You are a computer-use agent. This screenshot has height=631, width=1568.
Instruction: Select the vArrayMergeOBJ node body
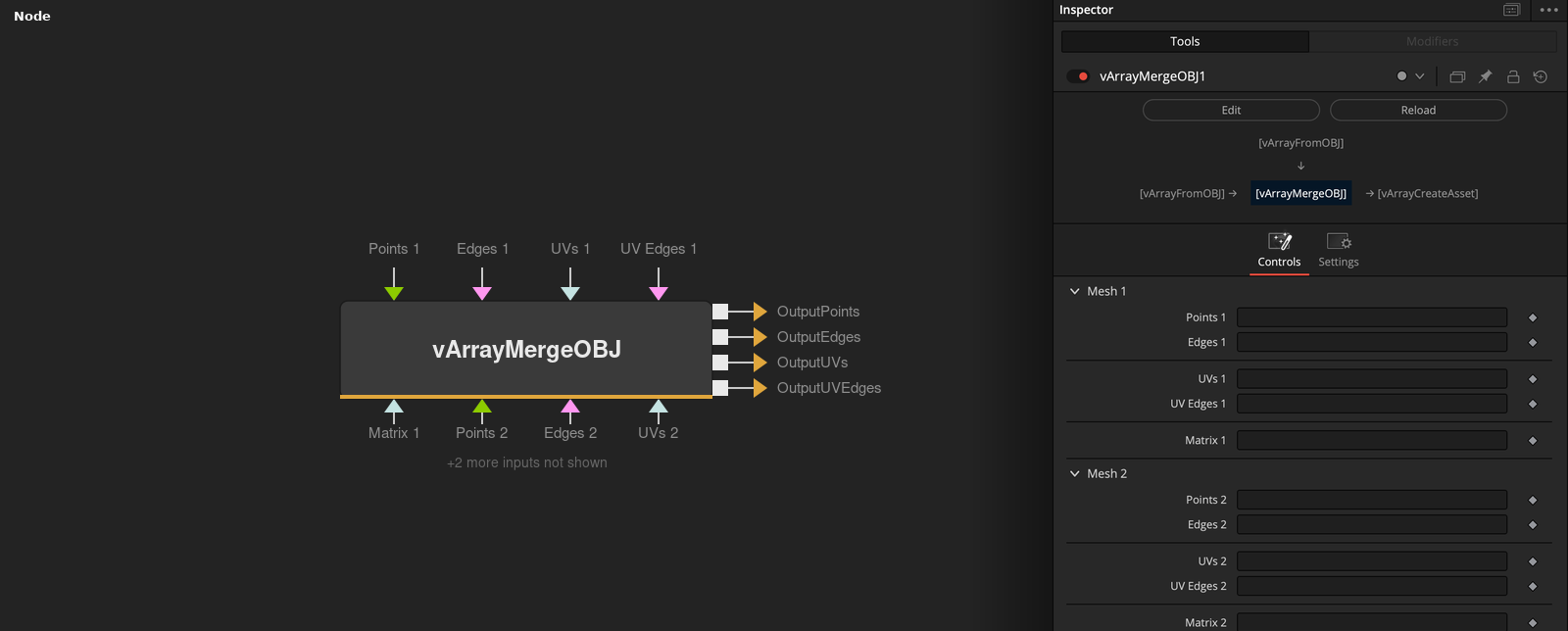point(526,349)
